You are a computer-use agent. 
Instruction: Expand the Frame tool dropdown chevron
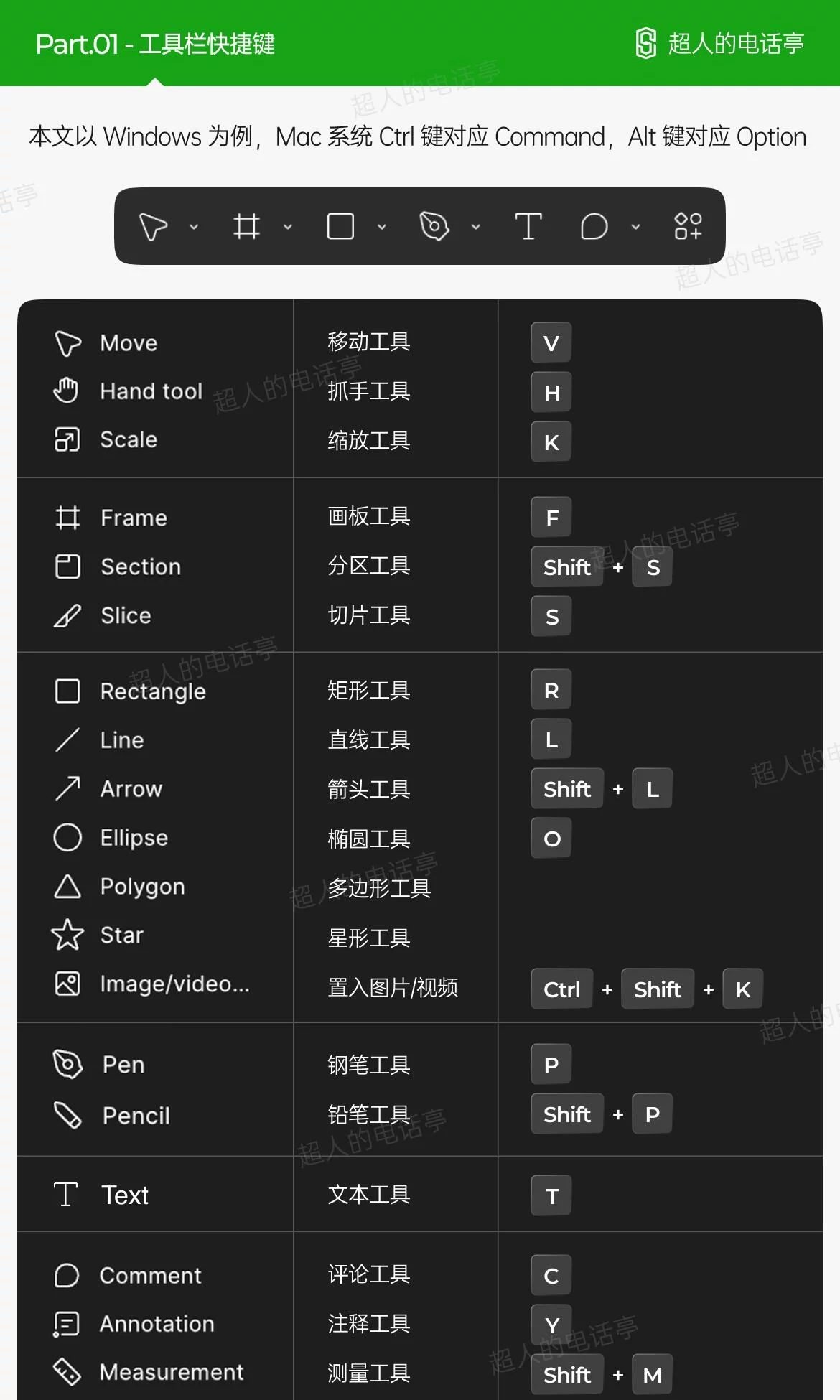pos(288,227)
